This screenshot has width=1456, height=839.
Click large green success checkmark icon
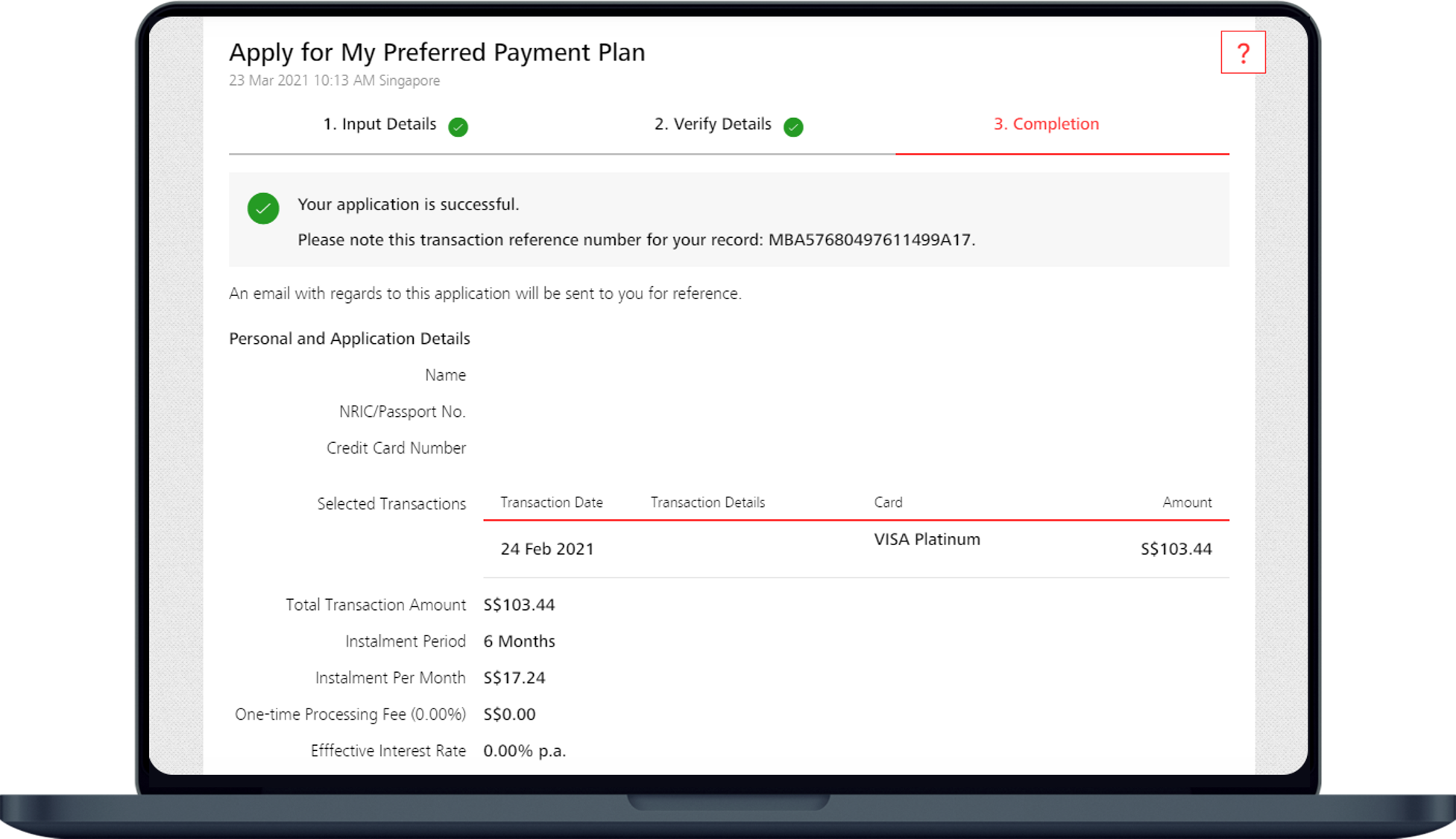(263, 208)
